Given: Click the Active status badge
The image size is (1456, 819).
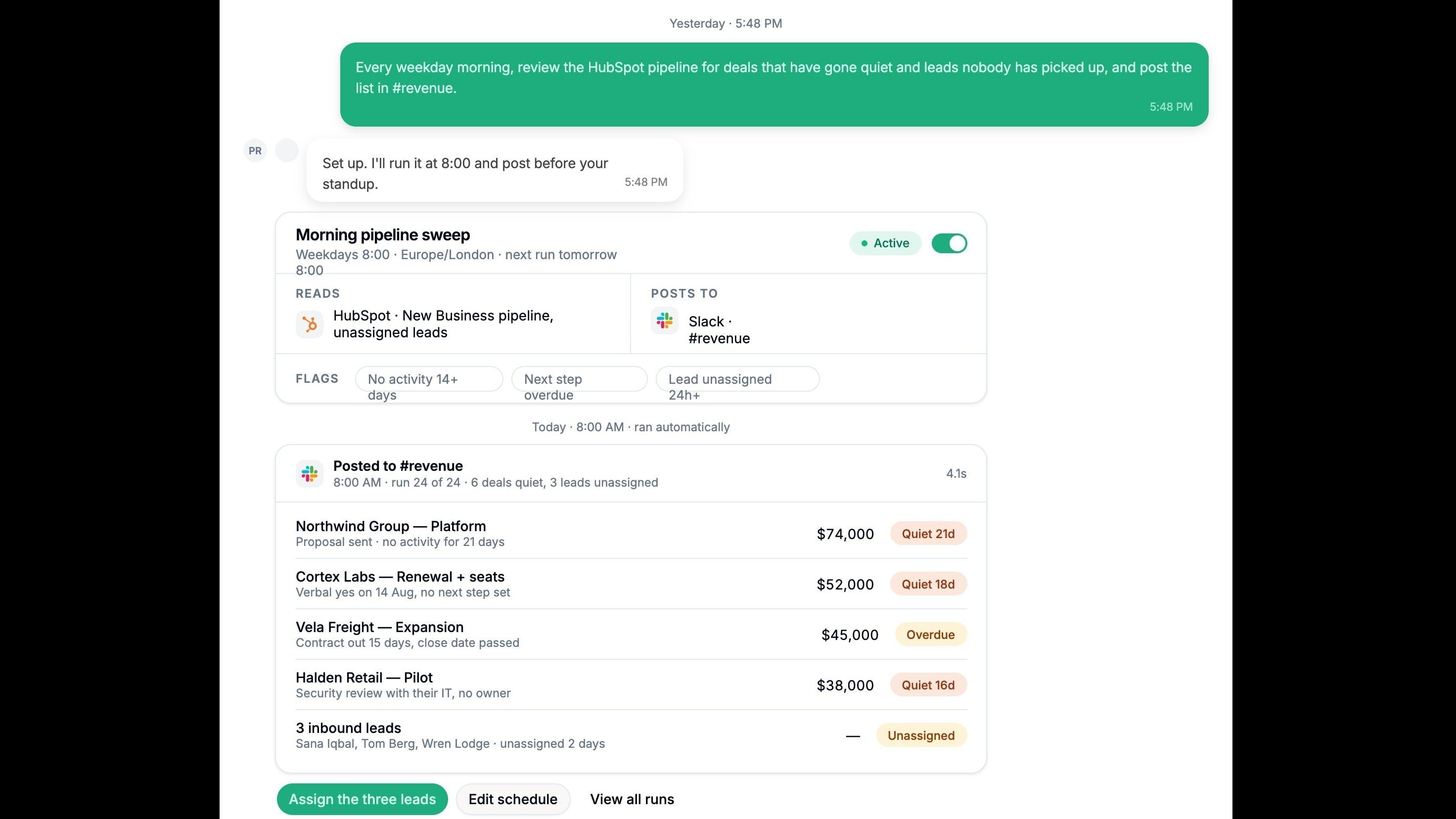Looking at the screenshot, I should [x=885, y=244].
